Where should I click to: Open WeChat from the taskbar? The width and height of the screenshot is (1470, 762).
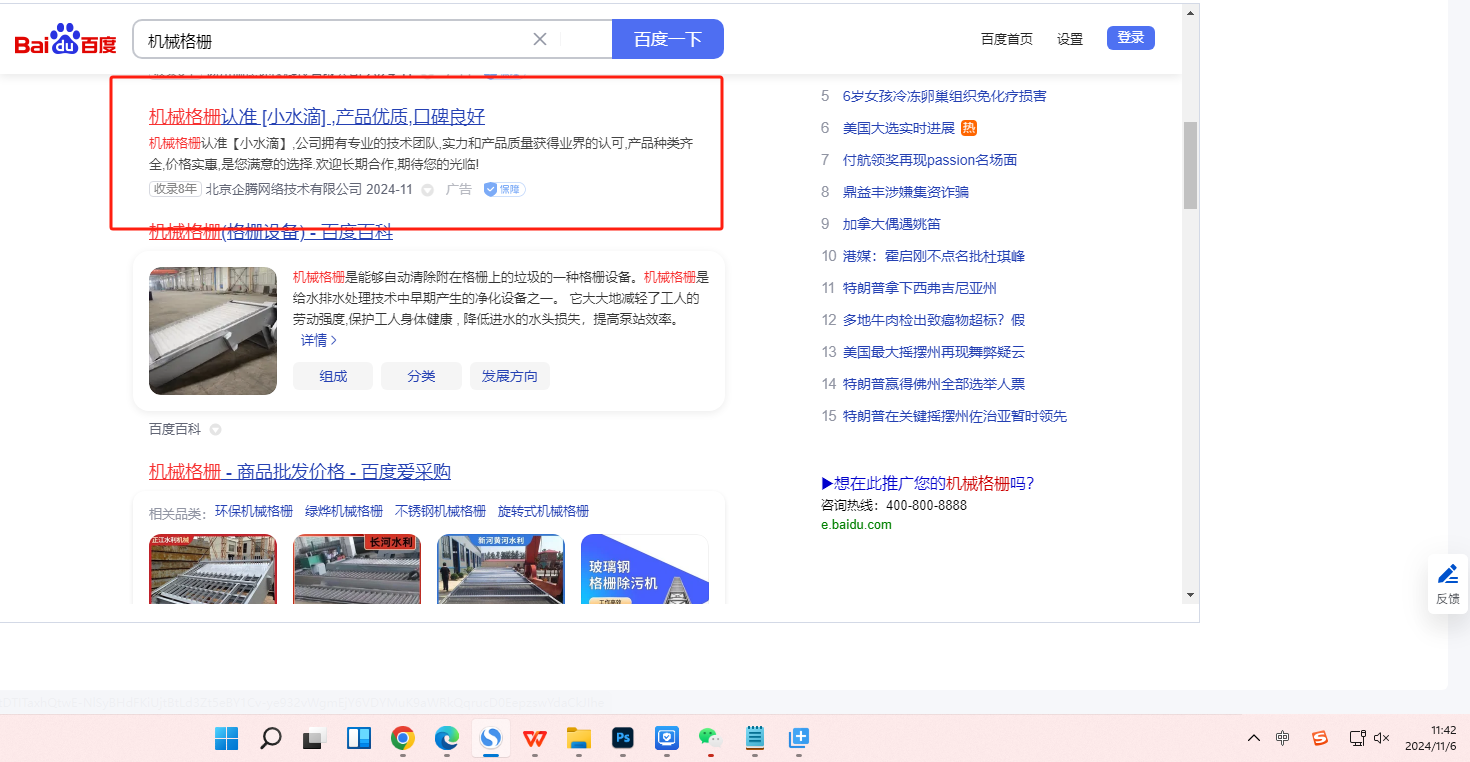(709, 738)
